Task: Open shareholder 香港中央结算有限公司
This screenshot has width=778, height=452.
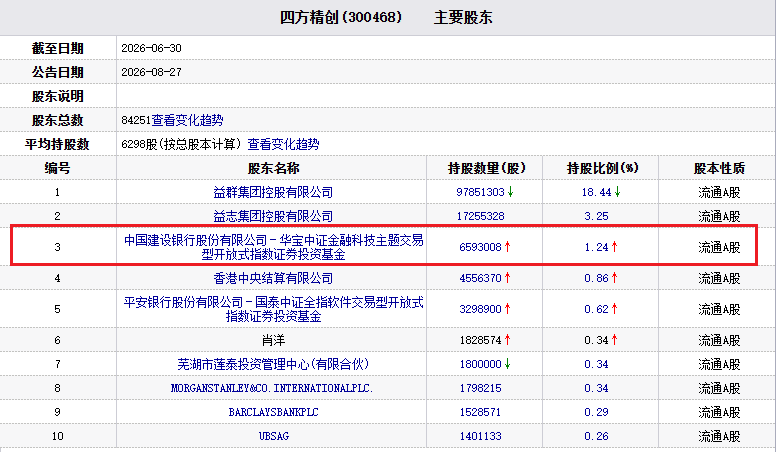Action: (x=273, y=278)
